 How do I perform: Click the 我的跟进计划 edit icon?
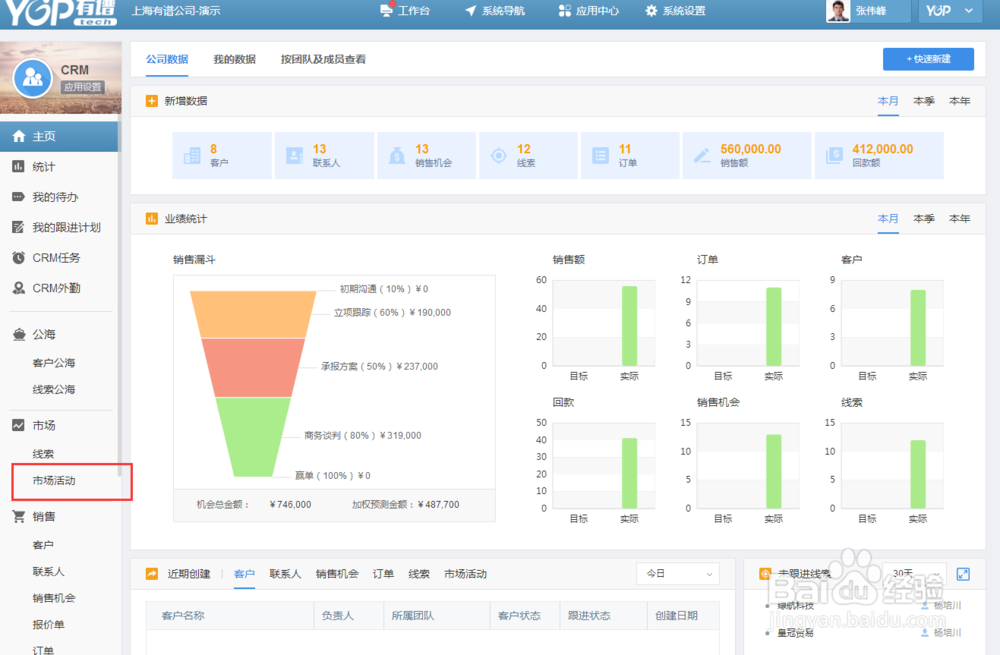(18, 227)
